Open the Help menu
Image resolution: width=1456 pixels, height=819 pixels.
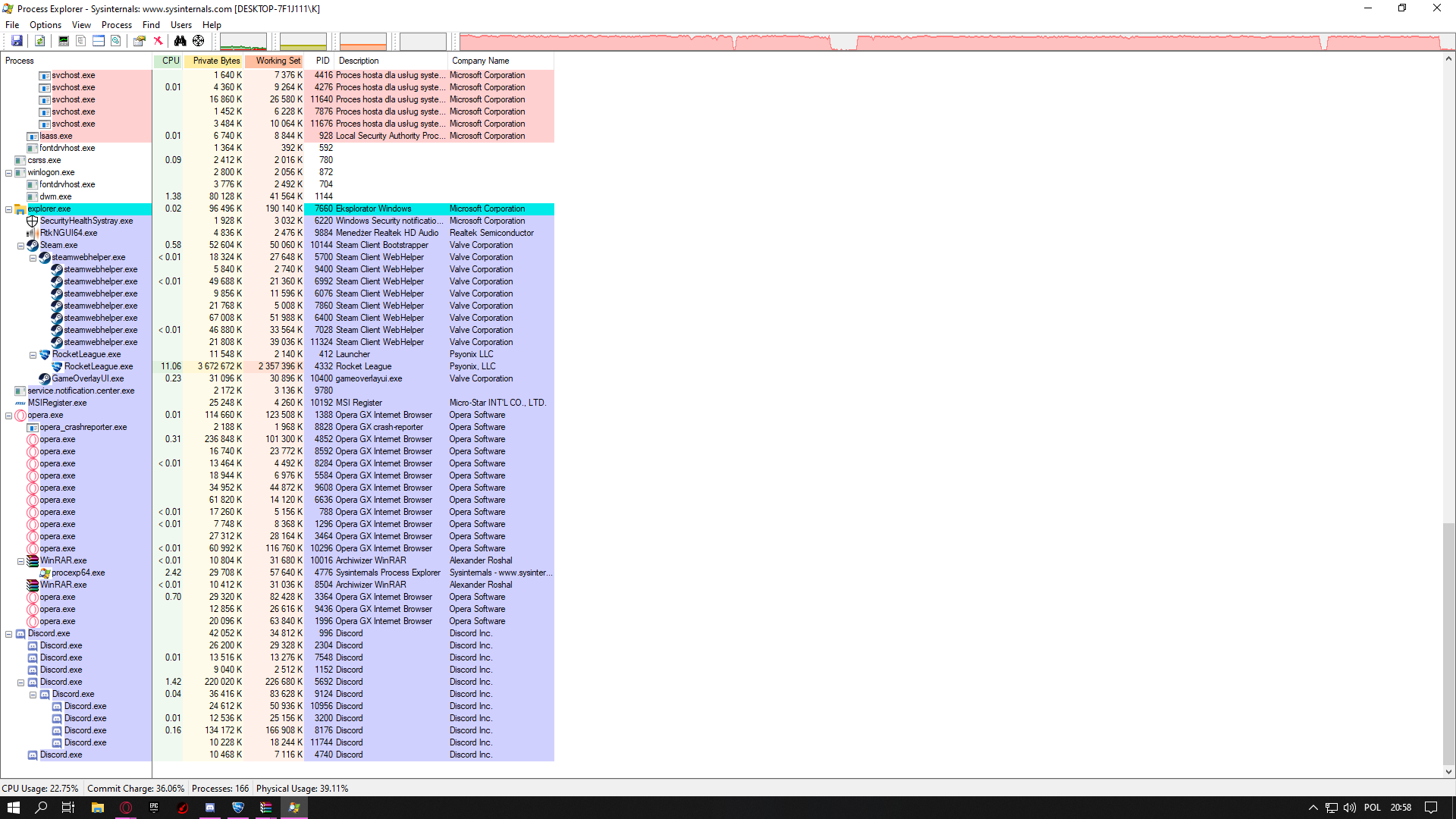pos(212,25)
